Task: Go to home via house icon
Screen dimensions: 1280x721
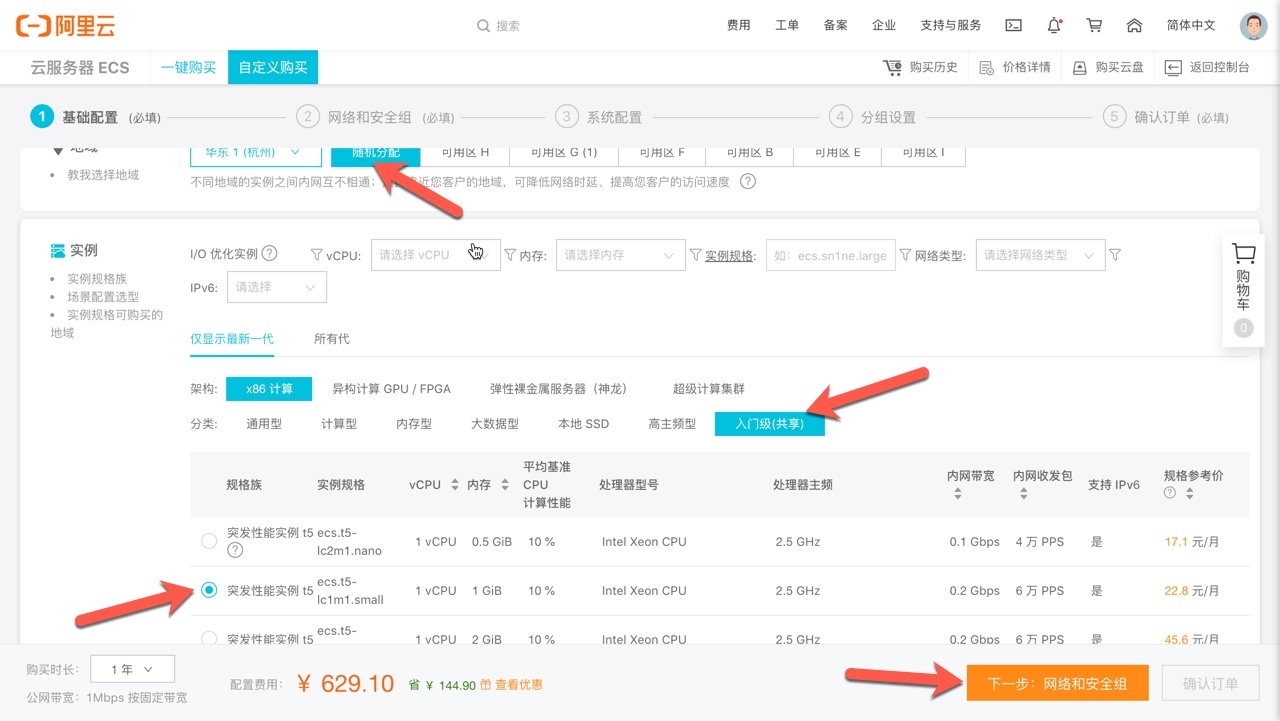Action: pos(1134,26)
